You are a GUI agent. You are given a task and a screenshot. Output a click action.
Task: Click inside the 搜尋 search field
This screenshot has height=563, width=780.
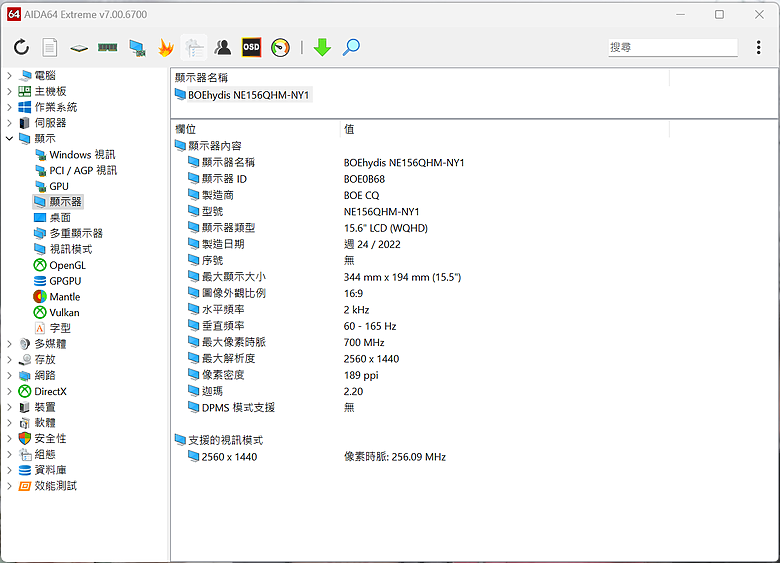673,47
